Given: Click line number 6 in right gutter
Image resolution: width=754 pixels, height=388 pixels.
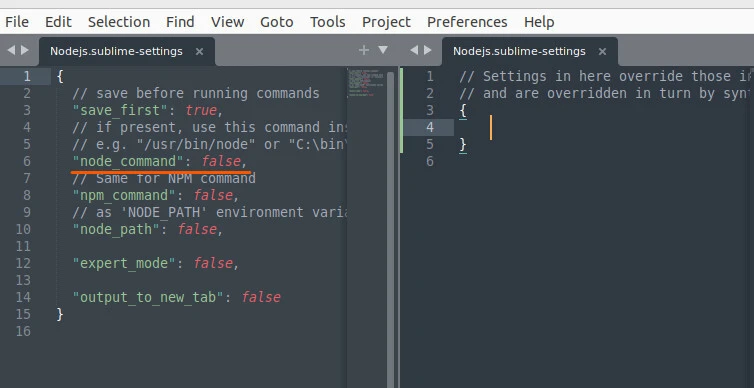Looking at the screenshot, I should coord(430,162).
